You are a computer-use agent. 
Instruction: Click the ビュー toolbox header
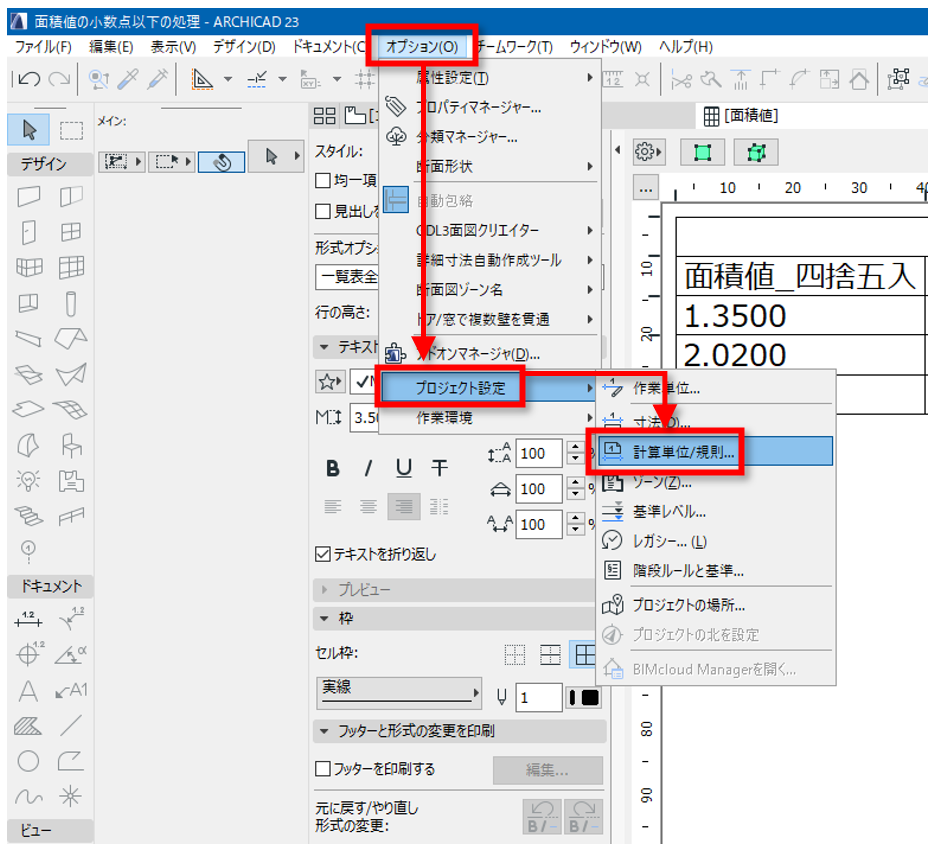[50, 830]
